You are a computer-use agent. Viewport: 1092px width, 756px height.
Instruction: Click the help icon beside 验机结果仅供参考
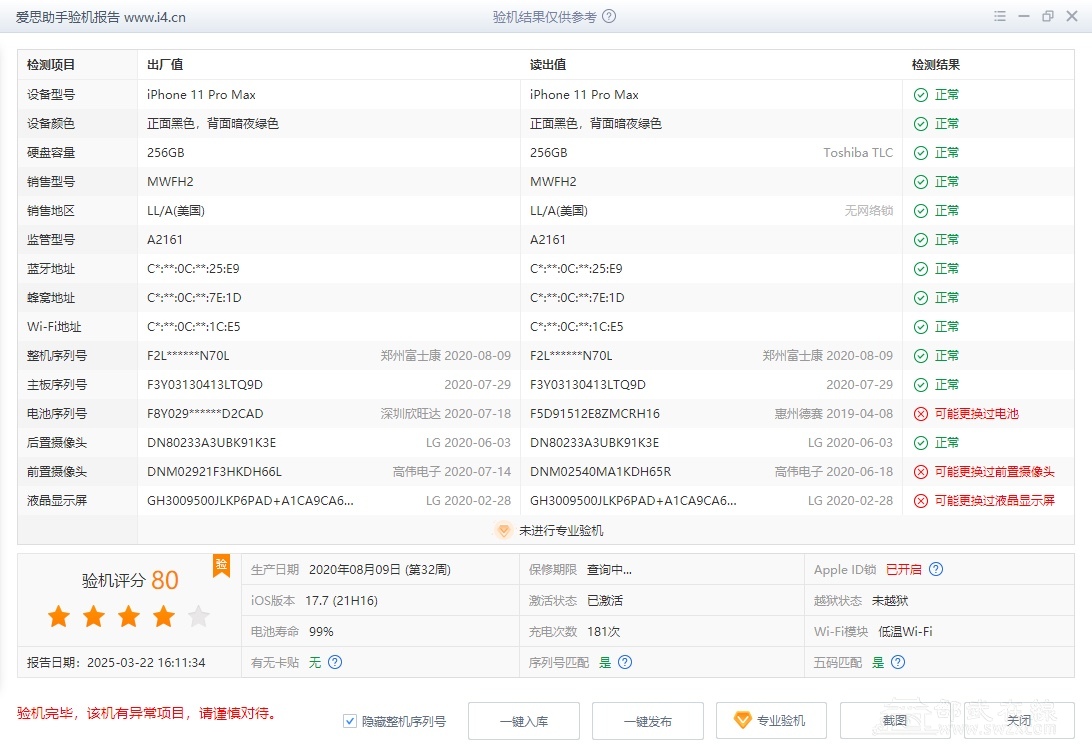(609, 17)
